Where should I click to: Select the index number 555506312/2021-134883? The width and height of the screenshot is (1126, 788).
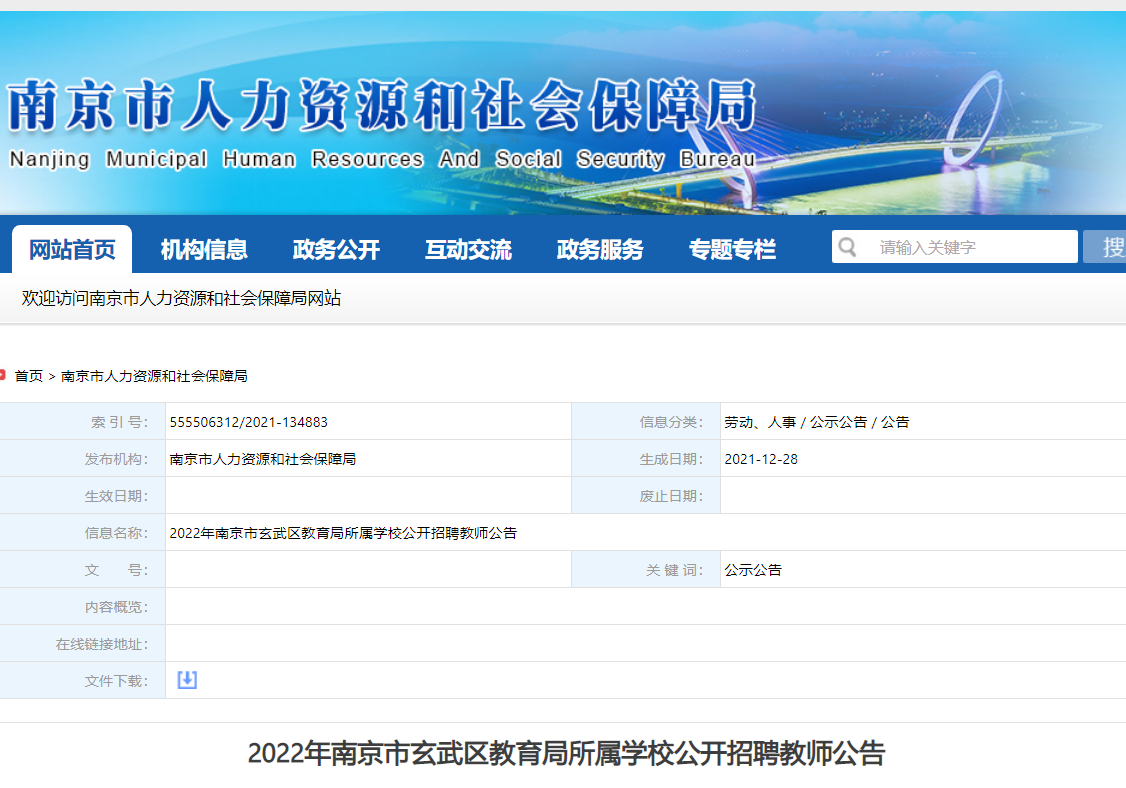coord(248,422)
